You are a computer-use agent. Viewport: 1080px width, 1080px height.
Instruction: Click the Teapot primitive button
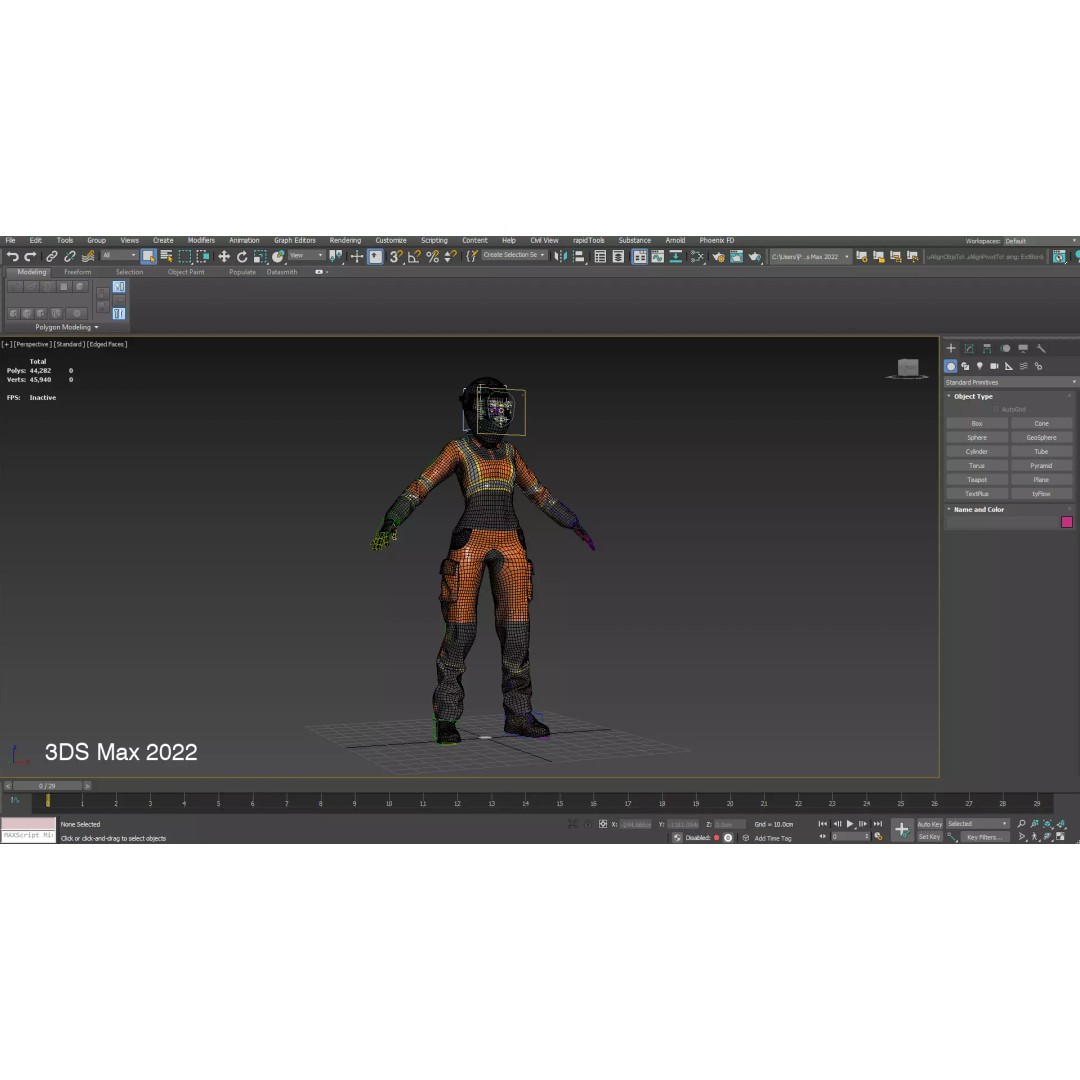pos(977,479)
